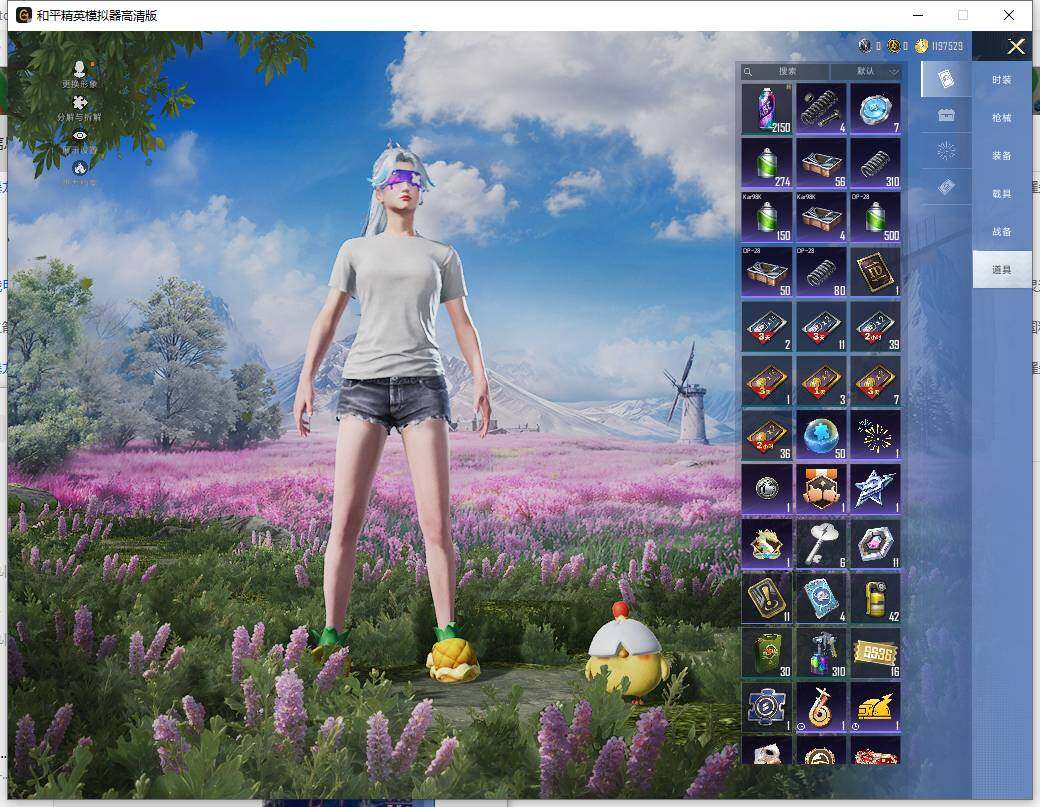Viewport: 1040px width, 807px height.
Task: Select the treasure chest sub-category icon
Action: point(946,115)
